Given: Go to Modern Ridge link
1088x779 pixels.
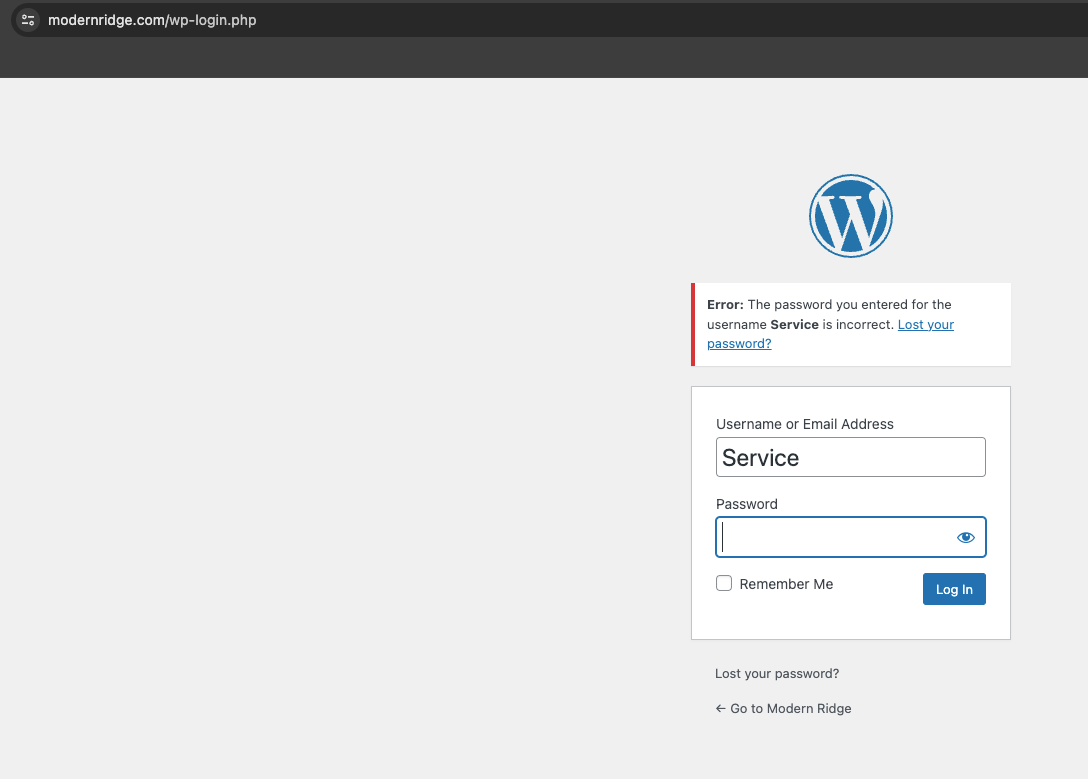Looking at the screenshot, I should (x=783, y=708).
